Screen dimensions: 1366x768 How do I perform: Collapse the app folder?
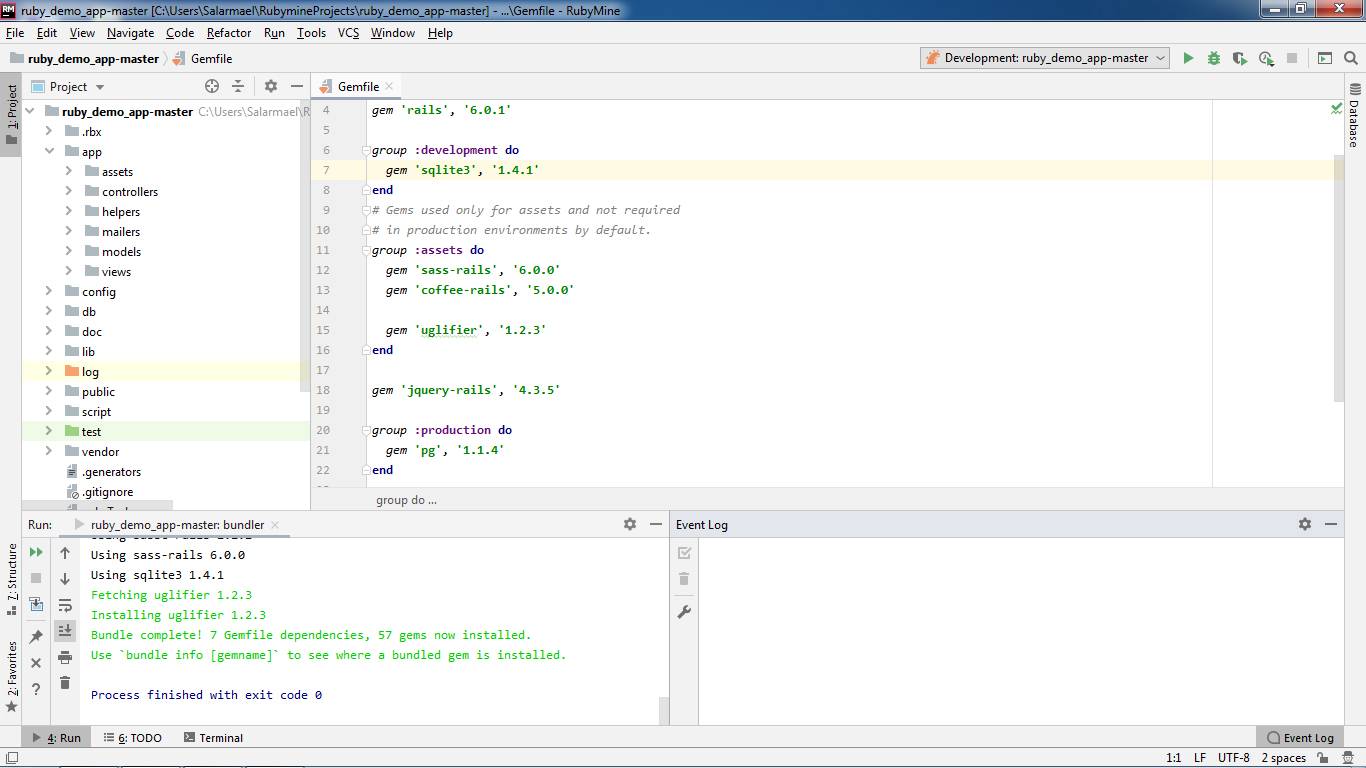(x=49, y=152)
